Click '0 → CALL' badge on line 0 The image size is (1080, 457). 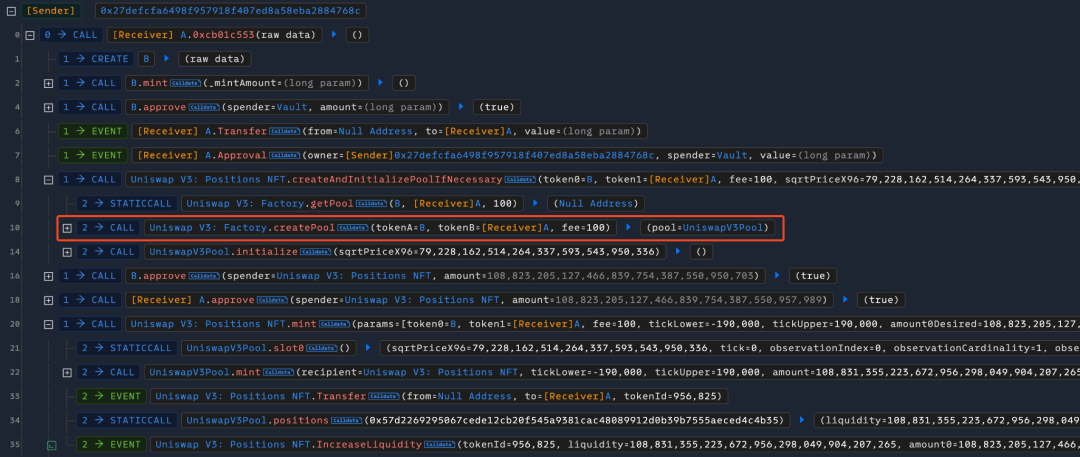coord(72,34)
